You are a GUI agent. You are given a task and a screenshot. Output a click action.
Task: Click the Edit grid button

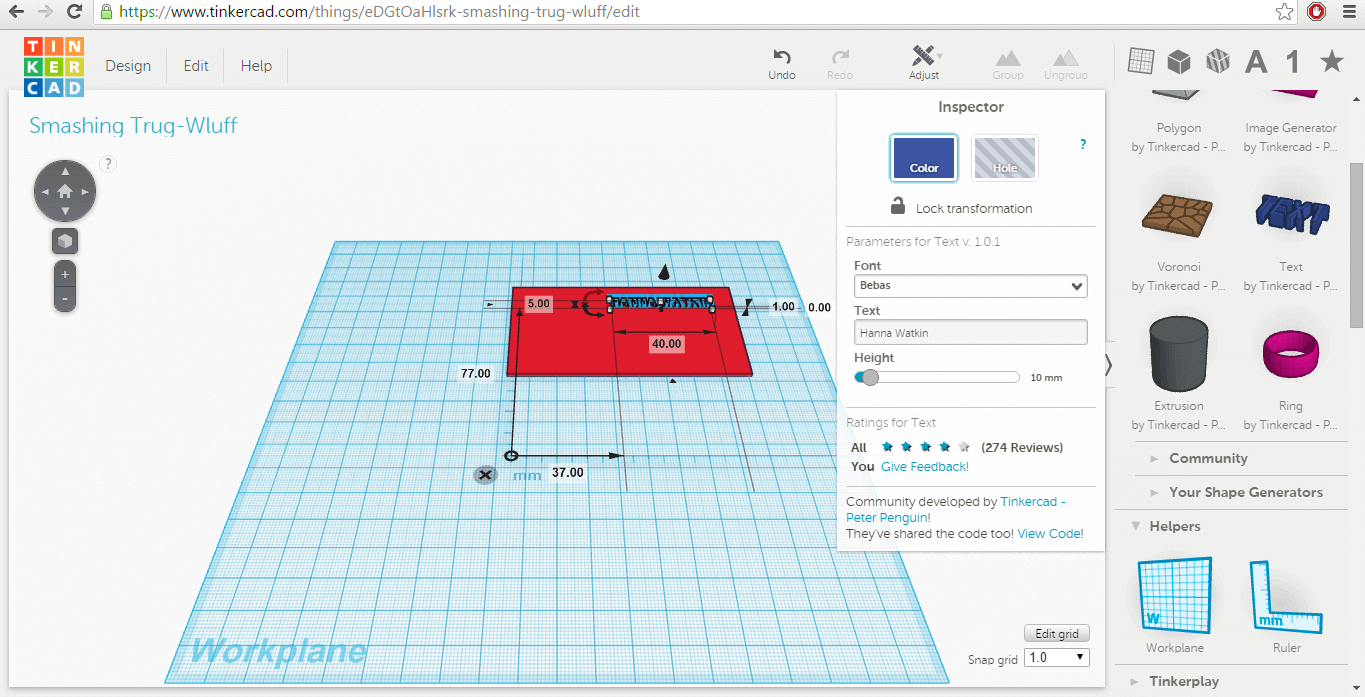point(1057,634)
